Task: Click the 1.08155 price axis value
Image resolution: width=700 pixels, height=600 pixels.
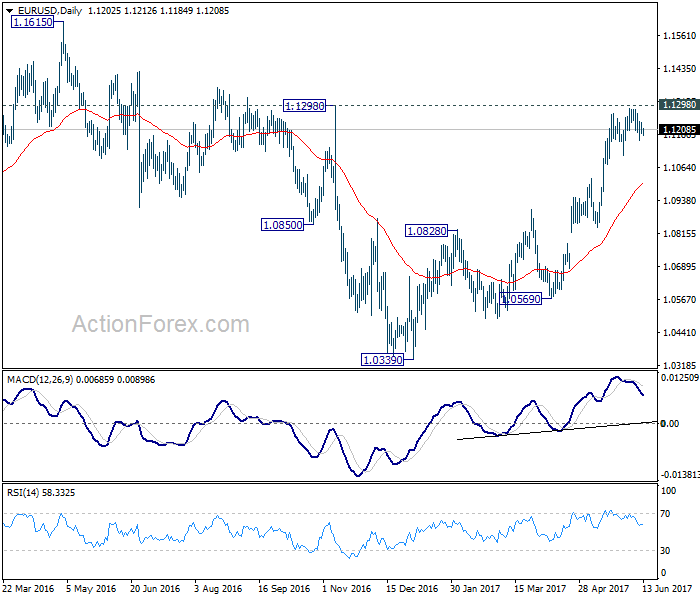Action: [679, 233]
